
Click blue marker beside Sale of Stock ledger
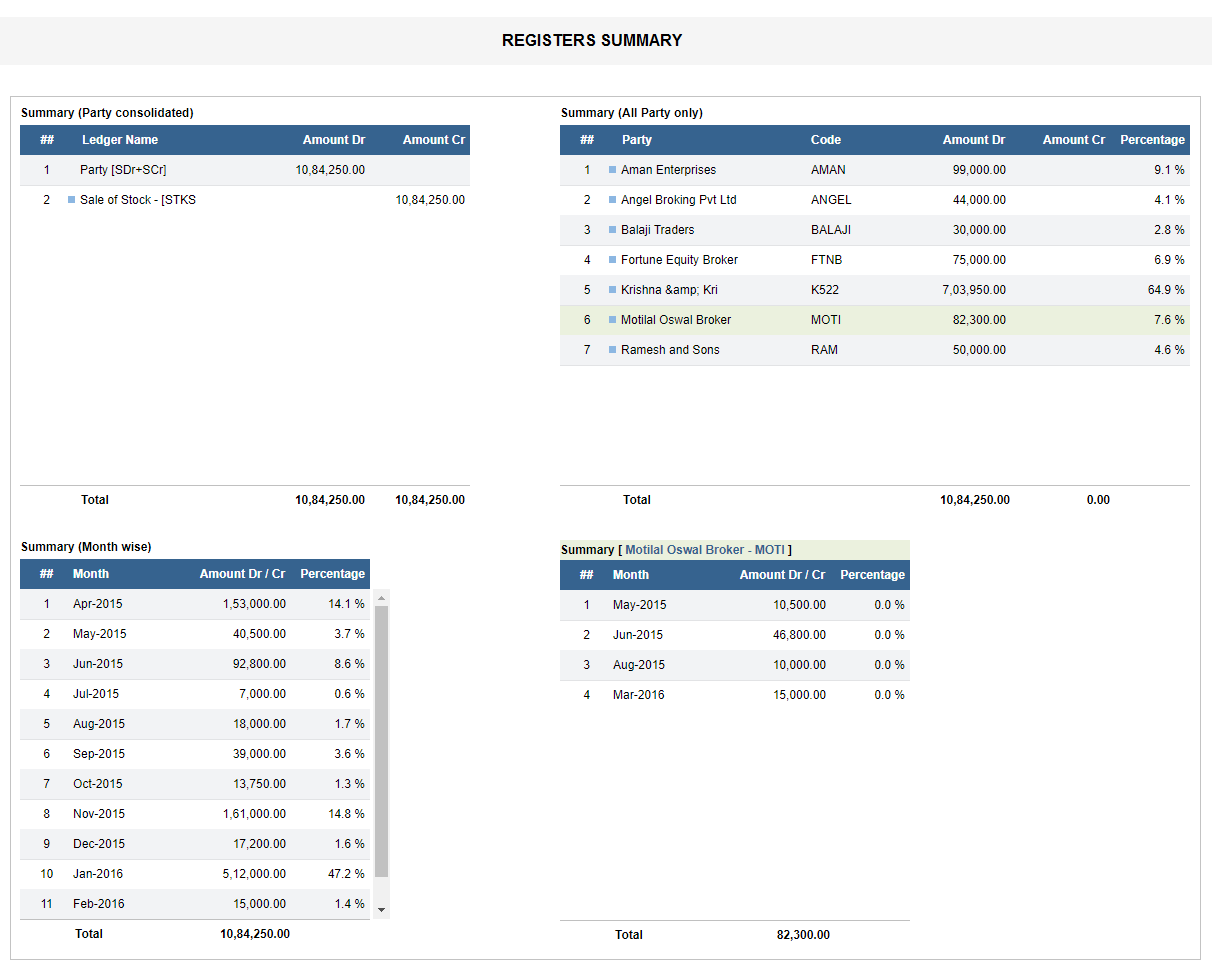click(x=72, y=200)
